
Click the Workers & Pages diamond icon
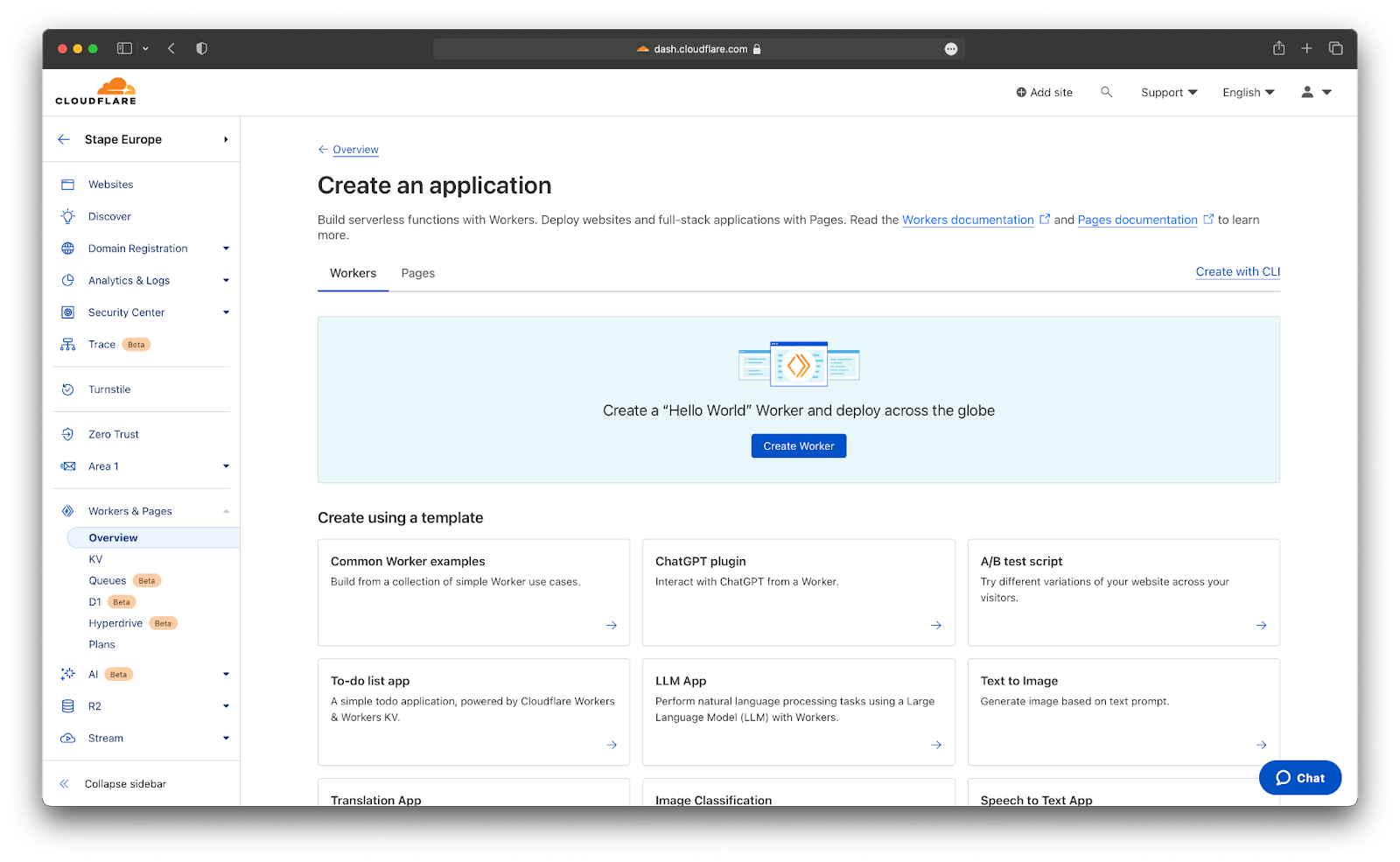coord(67,511)
